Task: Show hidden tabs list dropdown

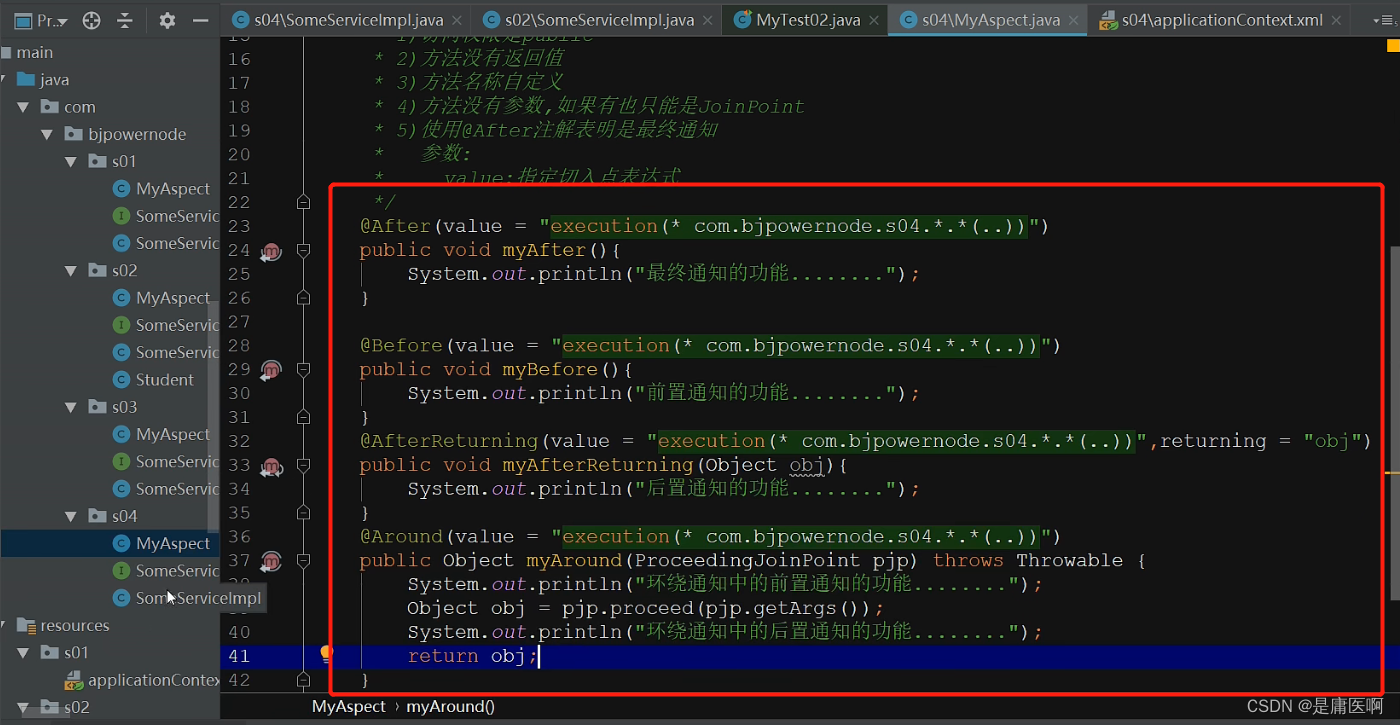Action: coord(1383,20)
